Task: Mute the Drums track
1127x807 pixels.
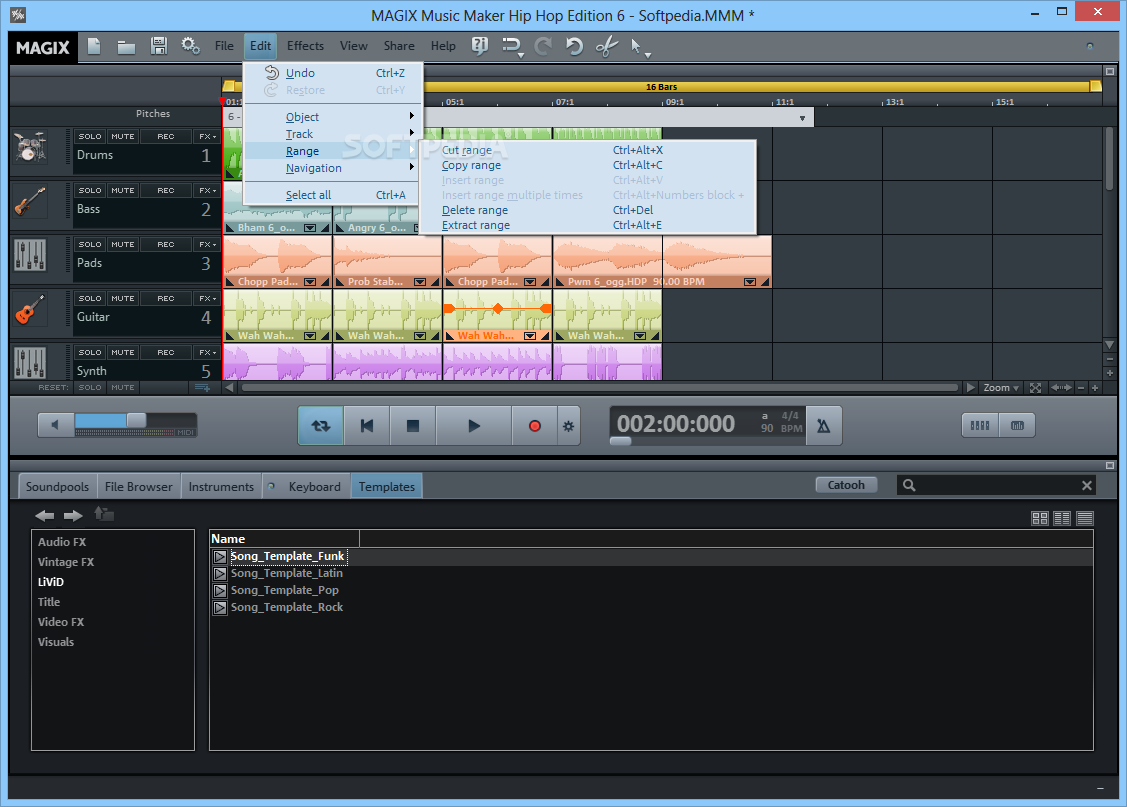Action: [x=123, y=137]
